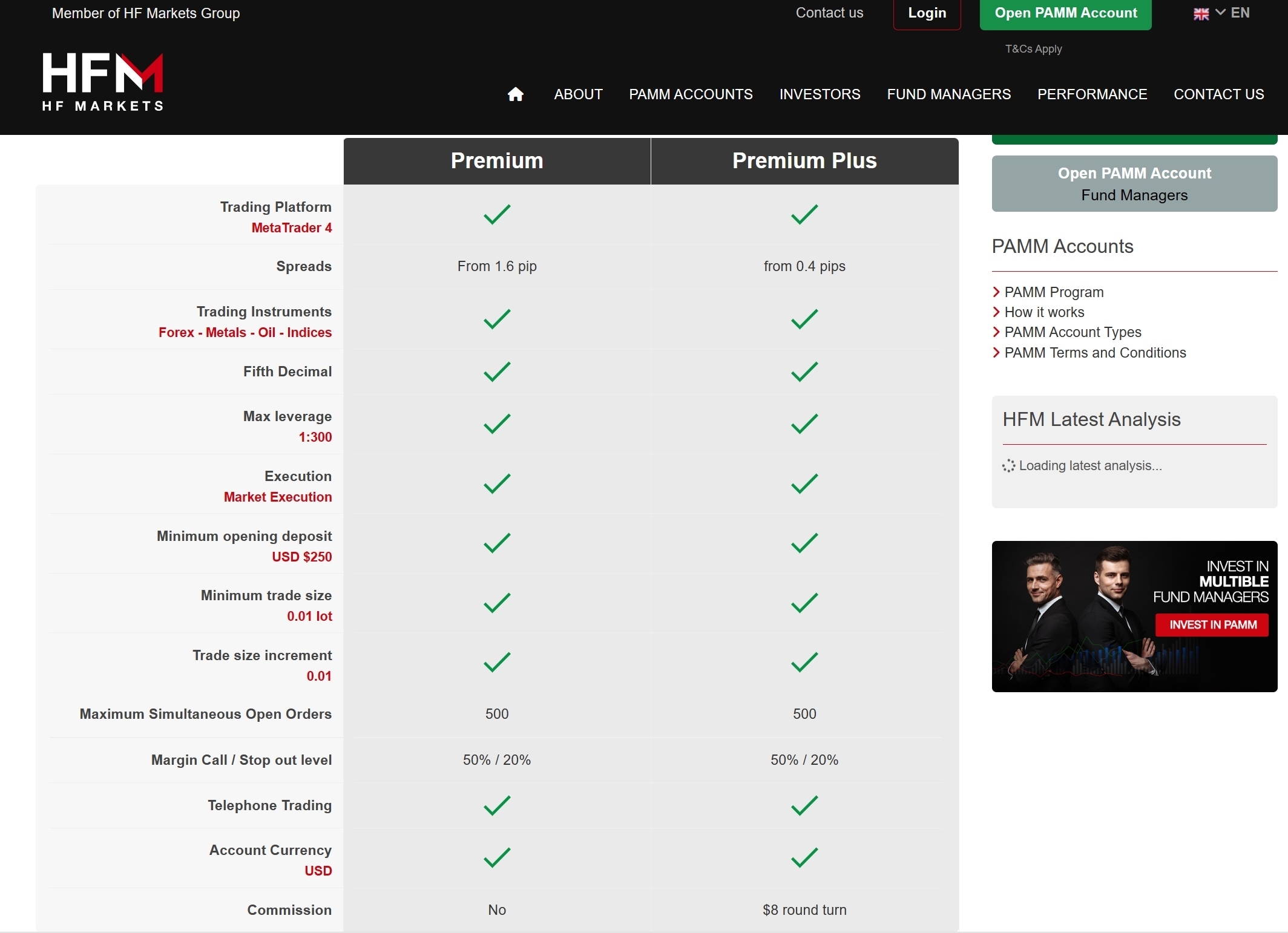
Task: Click the Premium checkmark for Trading Platform
Action: click(x=497, y=214)
